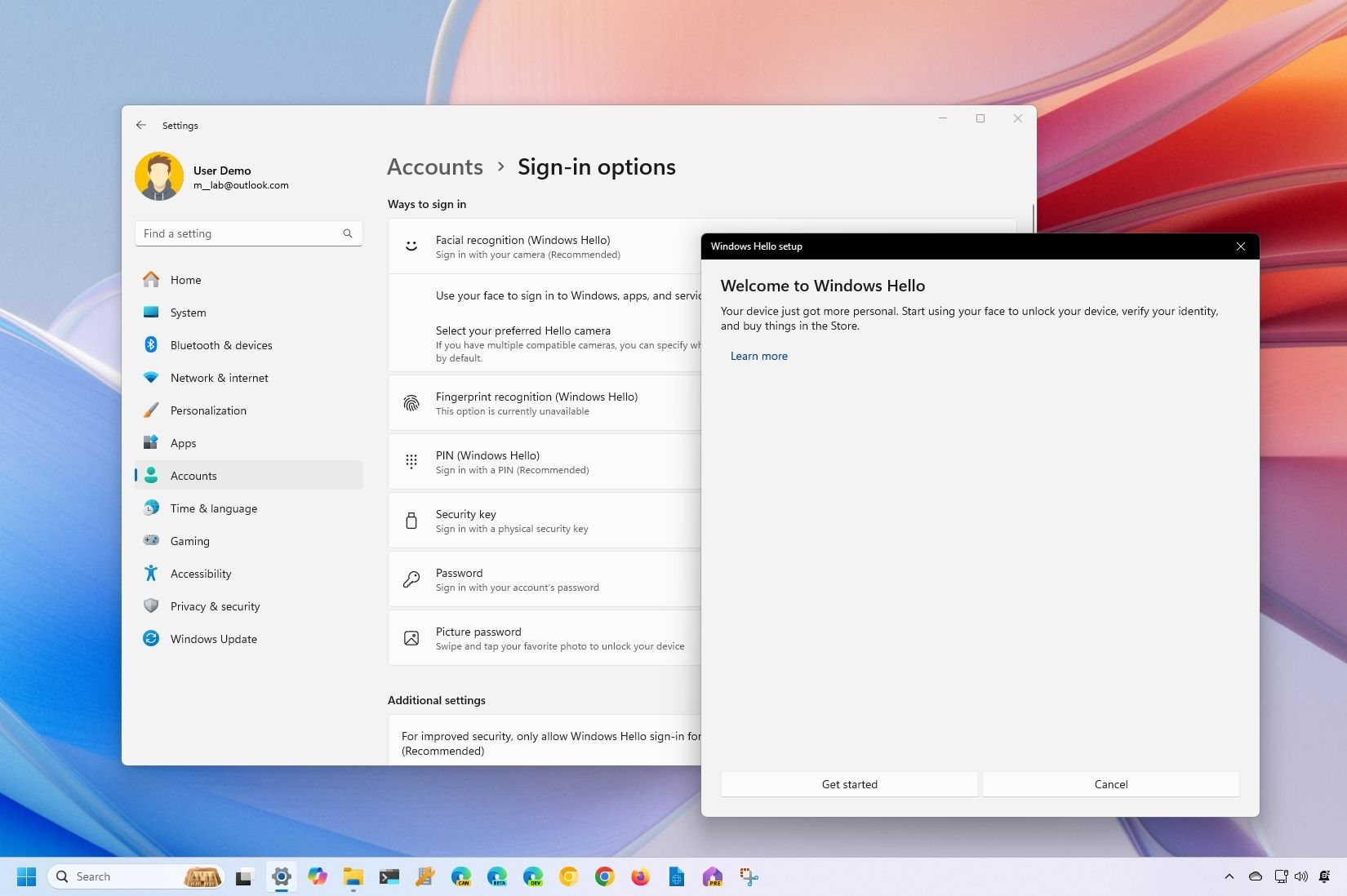
Task: Cancel the Windows Hello setup dialog
Action: (x=1110, y=784)
